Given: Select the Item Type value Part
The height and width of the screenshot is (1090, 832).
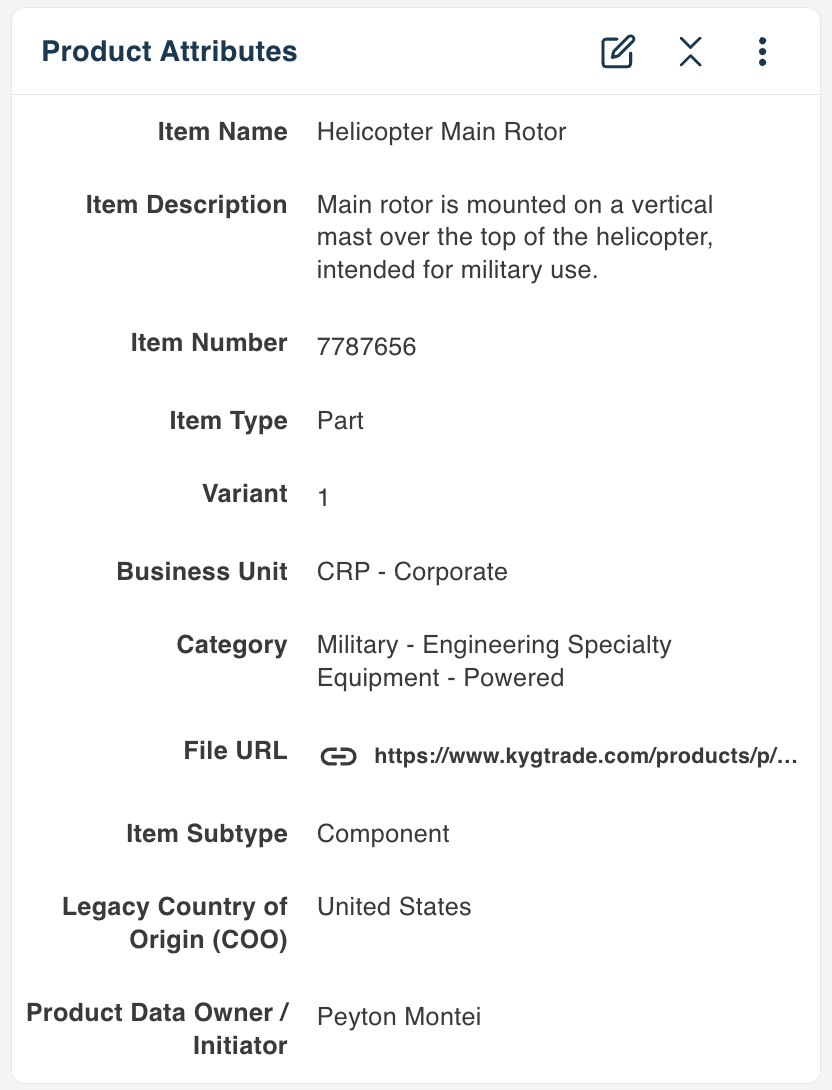Looking at the screenshot, I should pyautogui.click(x=340, y=421).
